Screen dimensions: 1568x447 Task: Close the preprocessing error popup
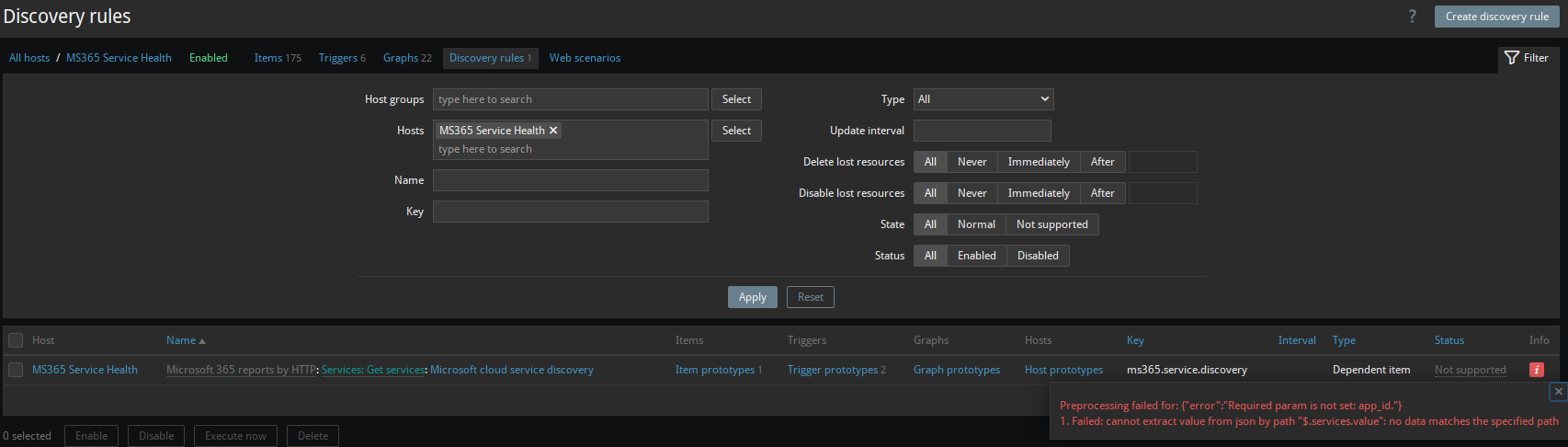coord(1558,392)
